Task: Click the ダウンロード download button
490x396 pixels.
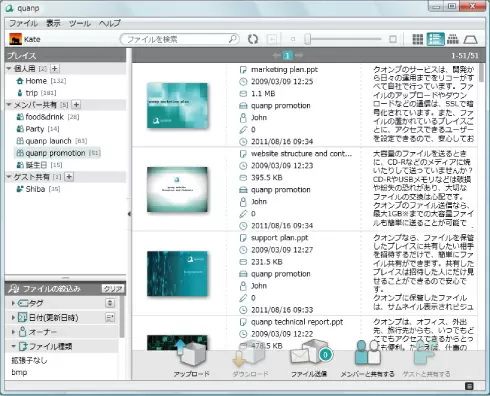Action: (x=250, y=359)
